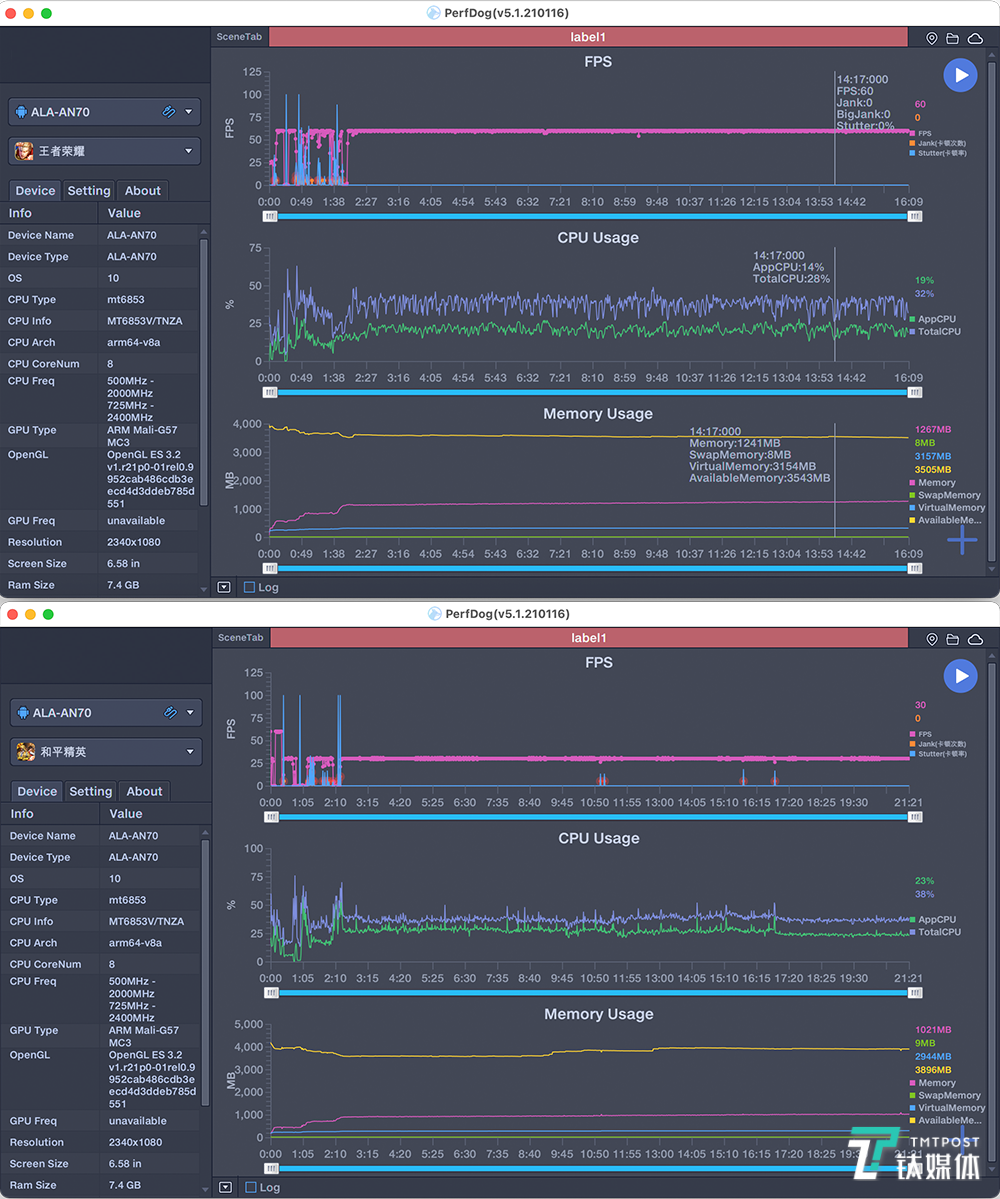Expand the log panel arrow in 和平精英 window
Screen dimensions: 1000x1199
pyautogui.click(x=225, y=1187)
